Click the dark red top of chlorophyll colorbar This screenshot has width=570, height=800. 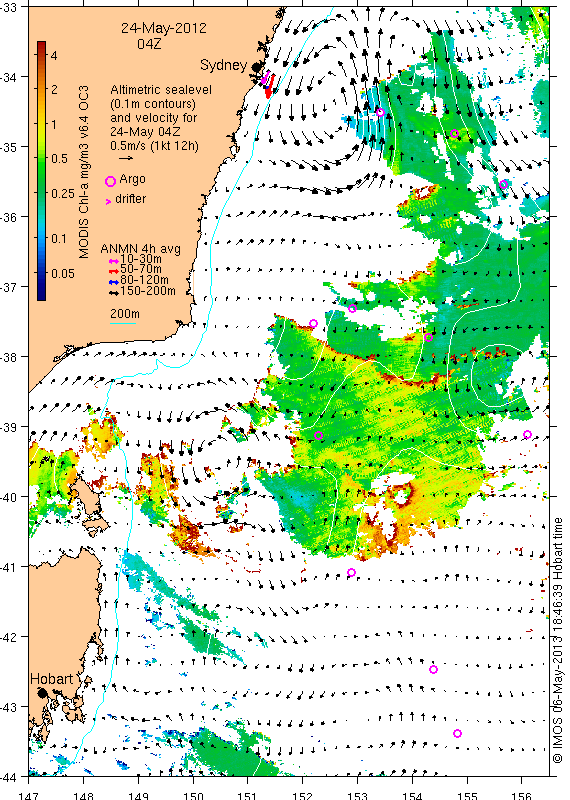click(x=41, y=46)
